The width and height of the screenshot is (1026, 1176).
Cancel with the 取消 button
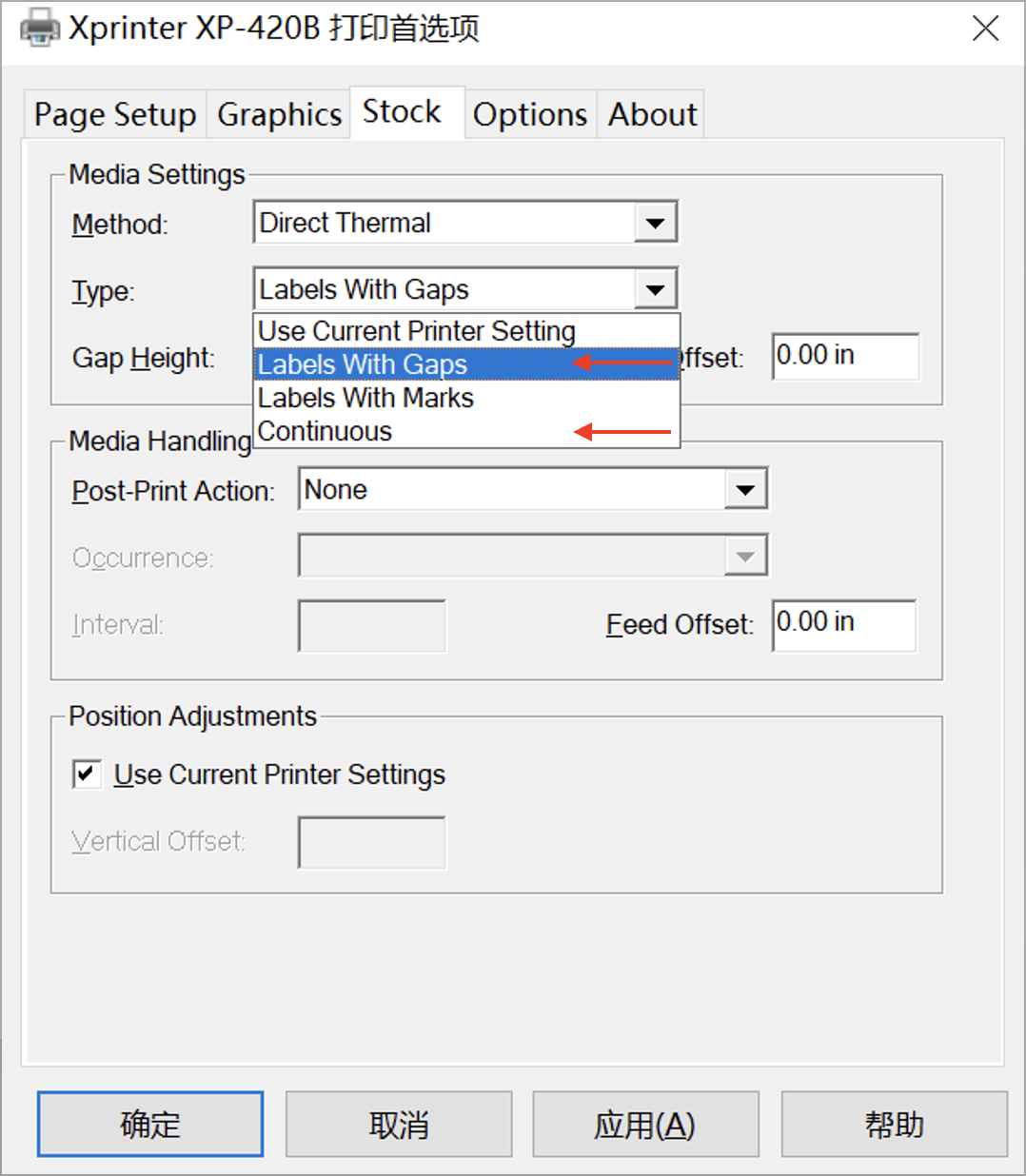pyautogui.click(x=399, y=1125)
